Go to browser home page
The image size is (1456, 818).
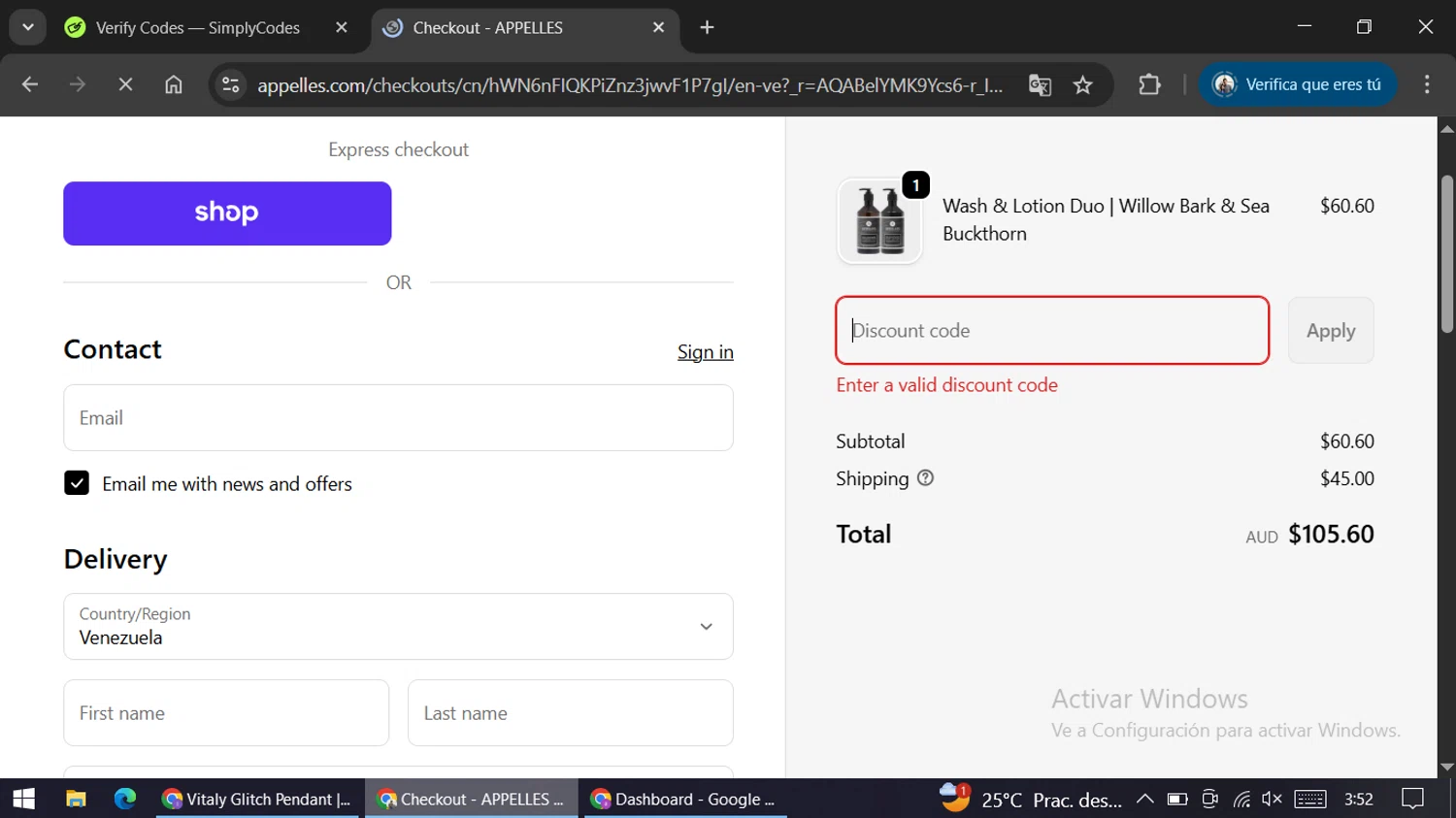pyautogui.click(x=174, y=85)
